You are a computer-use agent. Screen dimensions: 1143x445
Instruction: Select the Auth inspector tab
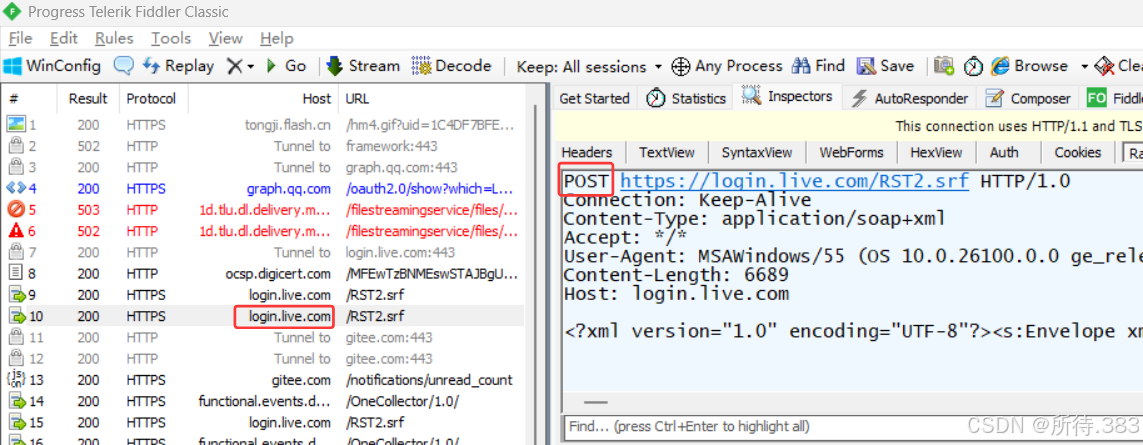pos(1004,152)
